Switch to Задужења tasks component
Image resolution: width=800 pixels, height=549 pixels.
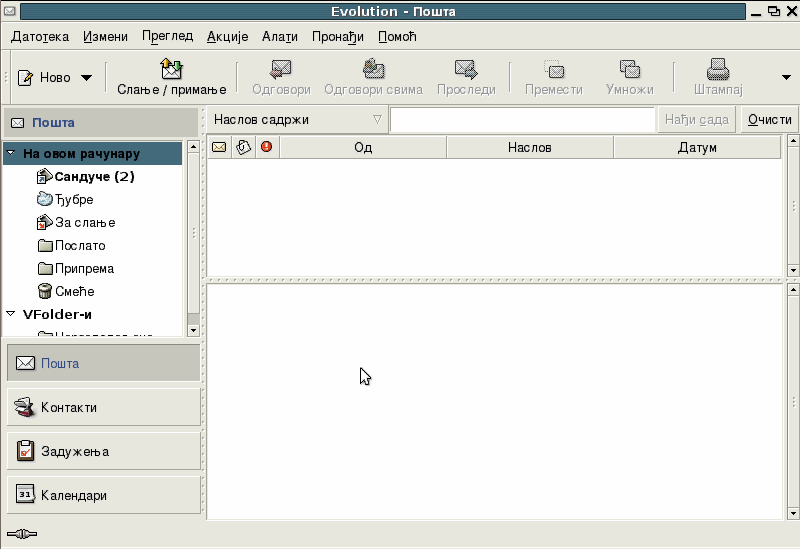coord(104,451)
